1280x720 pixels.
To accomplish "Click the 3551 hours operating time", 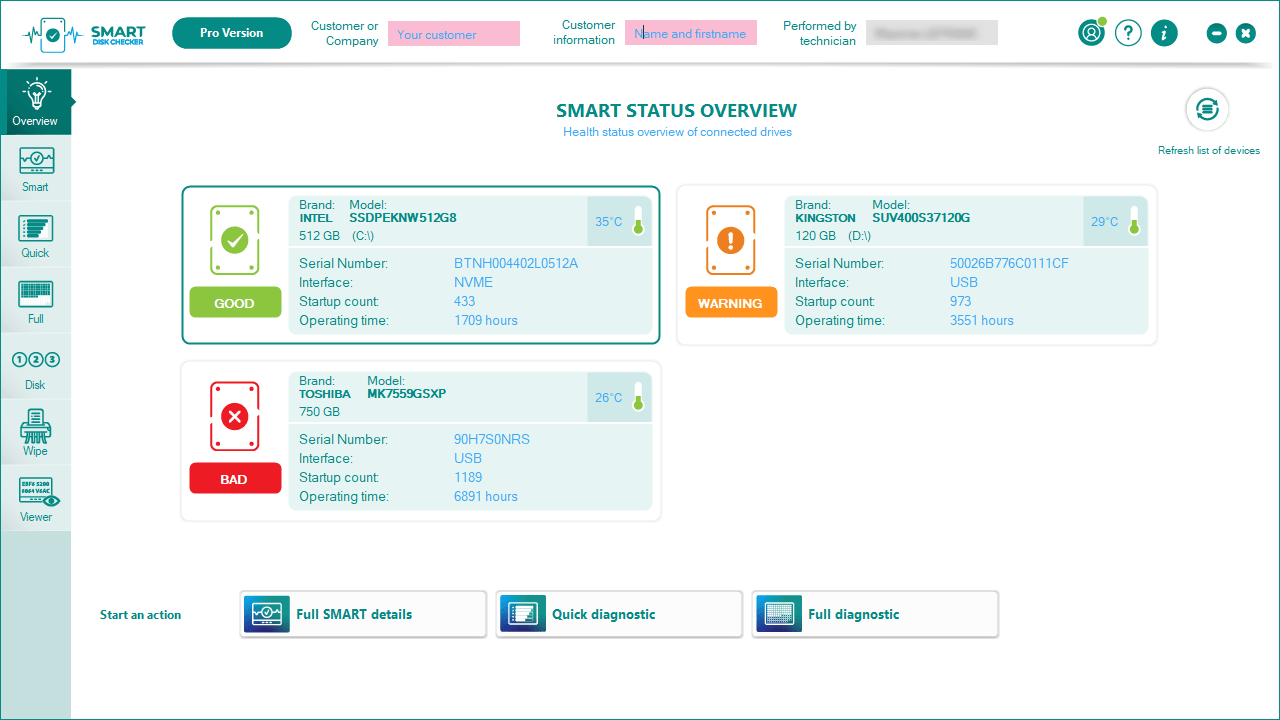I will click(x=982, y=320).
